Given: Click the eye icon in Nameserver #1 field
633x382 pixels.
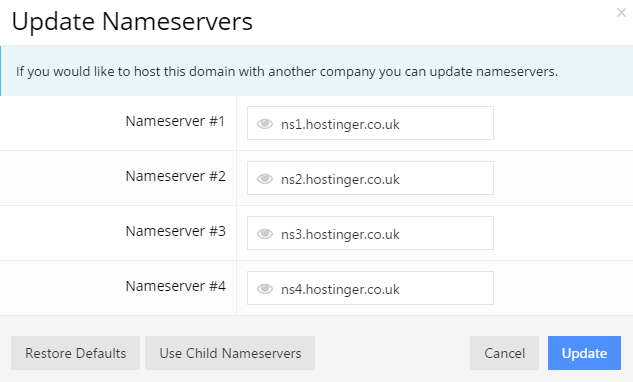Looking at the screenshot, I should click(x=265, y=124).
